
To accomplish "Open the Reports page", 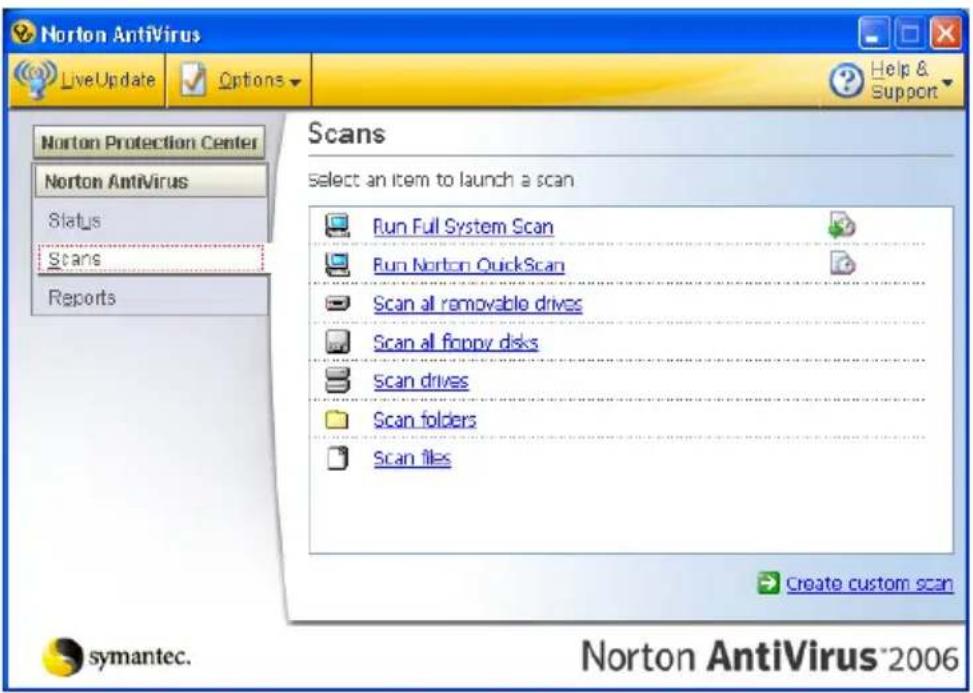I will pyautogui.click(x=82, y=298).
